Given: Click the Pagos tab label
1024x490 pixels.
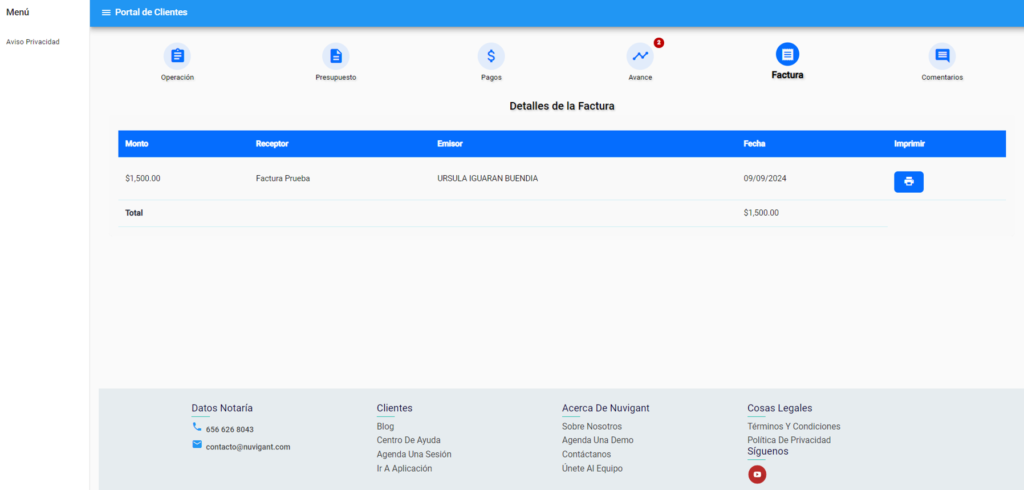Looking at the screenshot, I should [491, 77].
